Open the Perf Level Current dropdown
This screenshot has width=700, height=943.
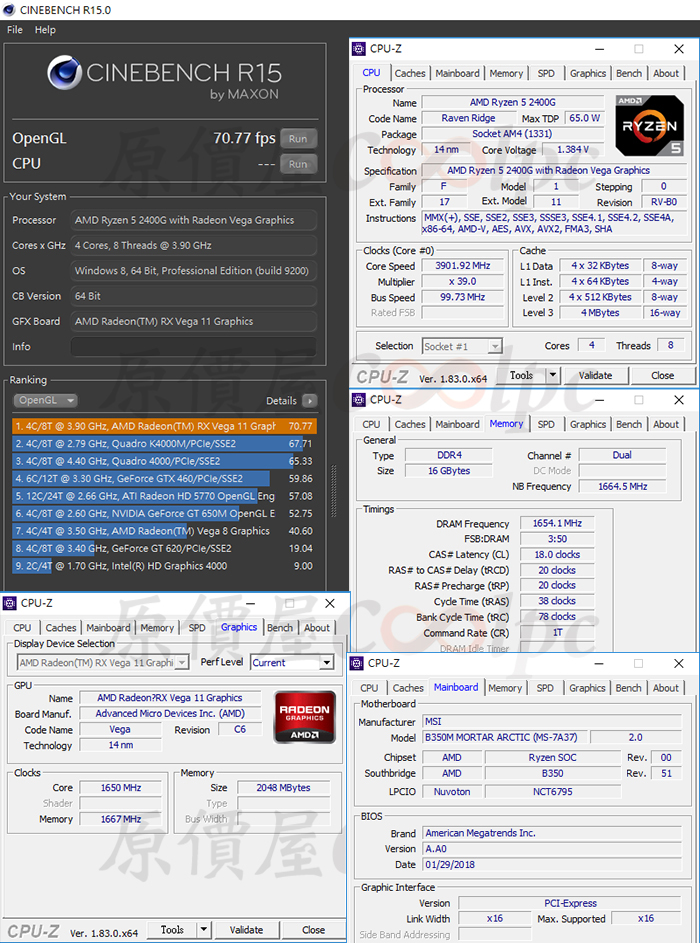tap(292, 662)
